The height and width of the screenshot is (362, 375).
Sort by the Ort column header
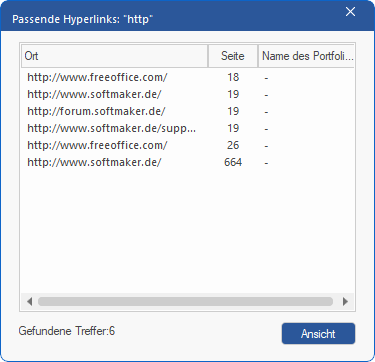coord(115,56)
